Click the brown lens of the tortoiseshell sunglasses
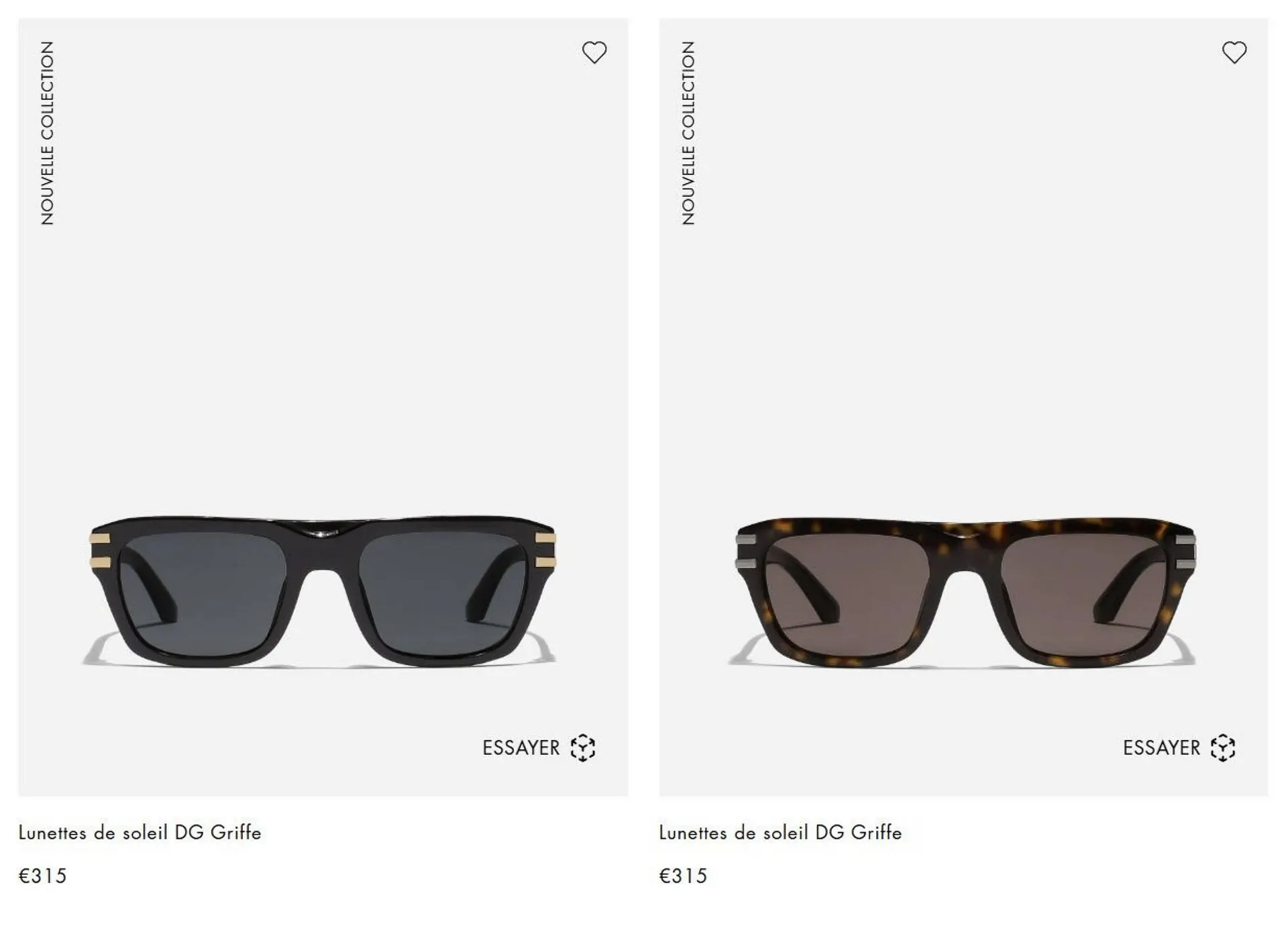 click(x=847, y=594)
